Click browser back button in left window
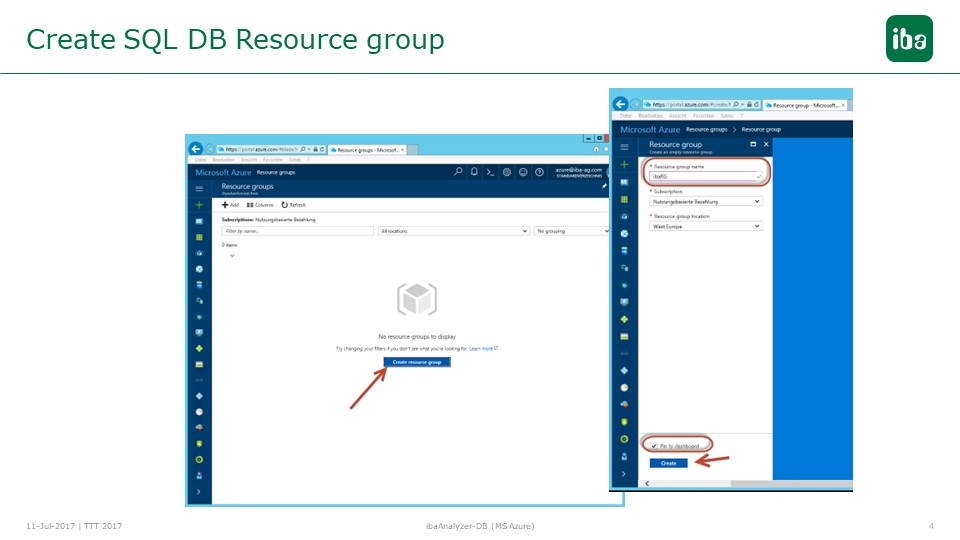 195,149
